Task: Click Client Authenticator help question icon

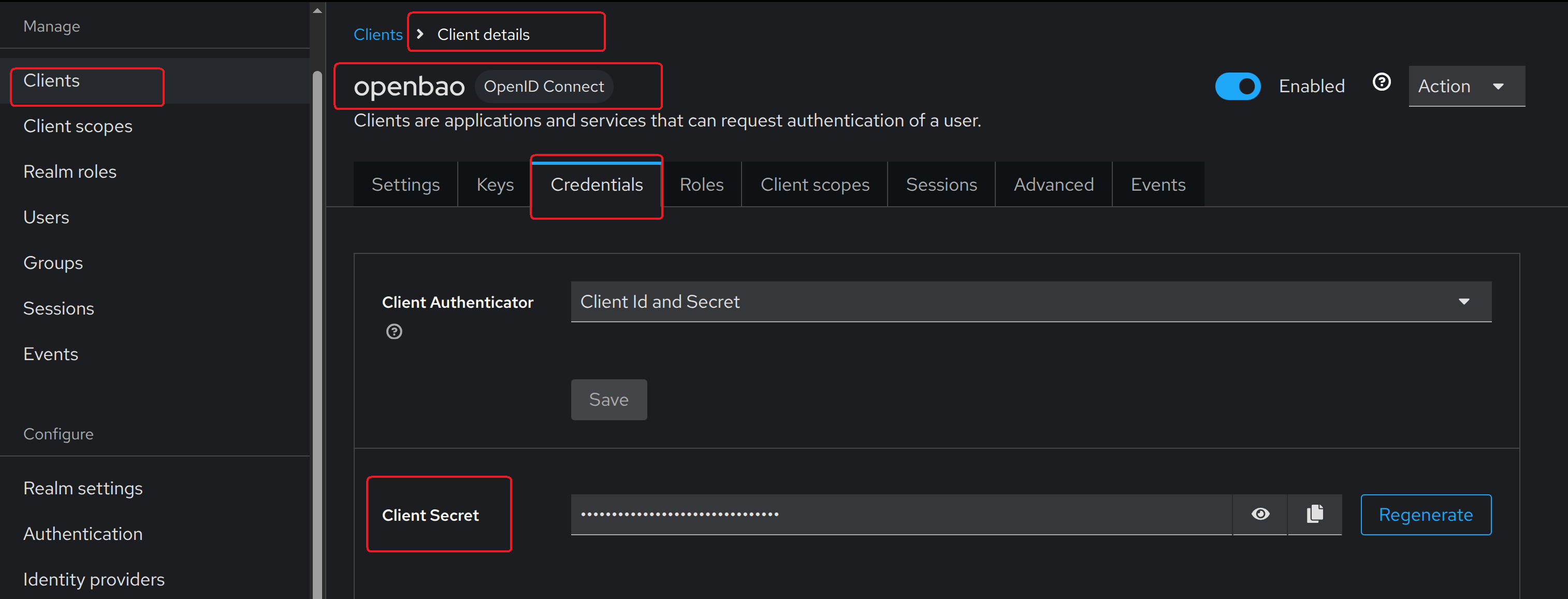Action: [394, 332]
